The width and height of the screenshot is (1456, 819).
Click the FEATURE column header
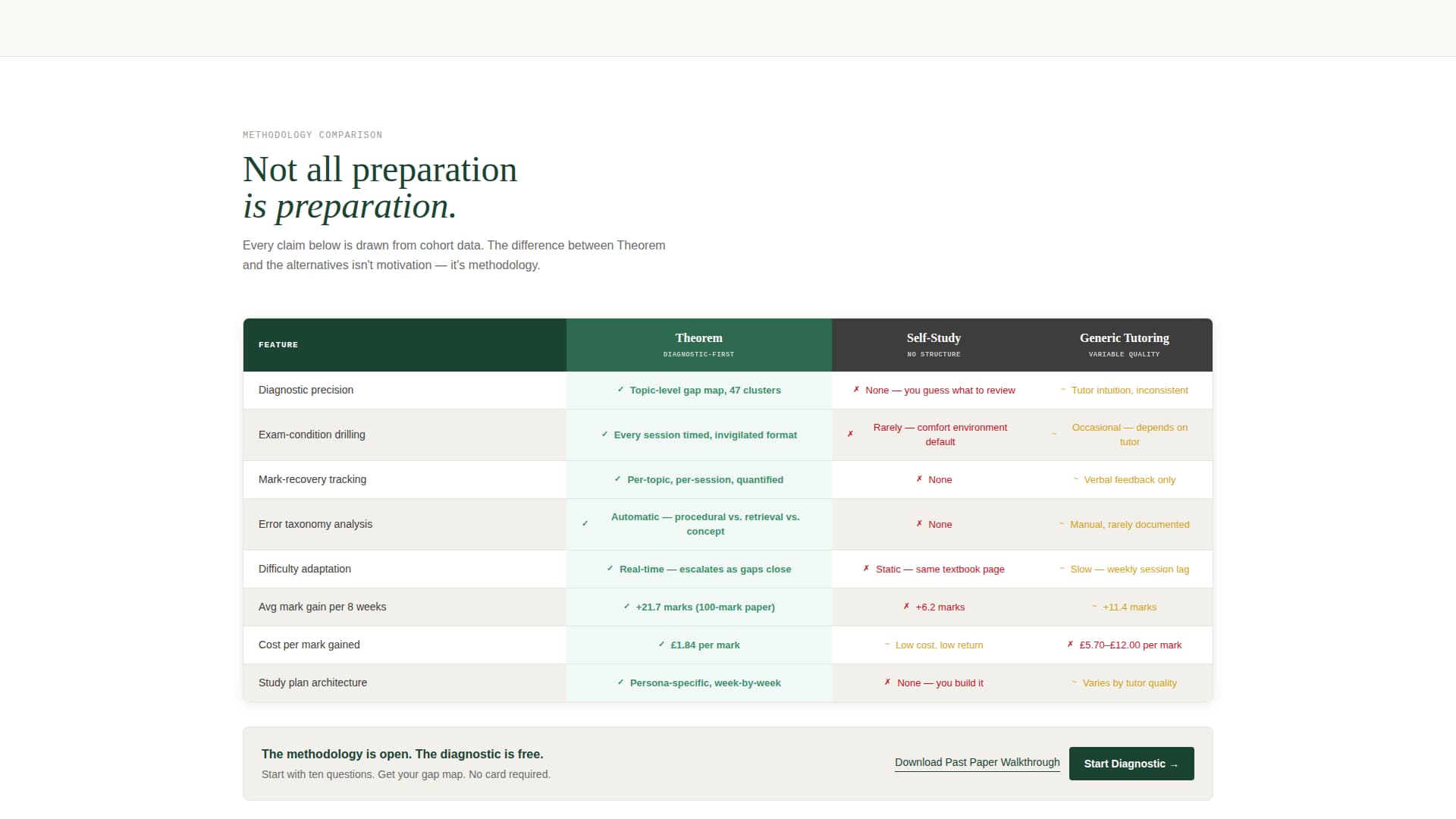(x=405, y=345)
